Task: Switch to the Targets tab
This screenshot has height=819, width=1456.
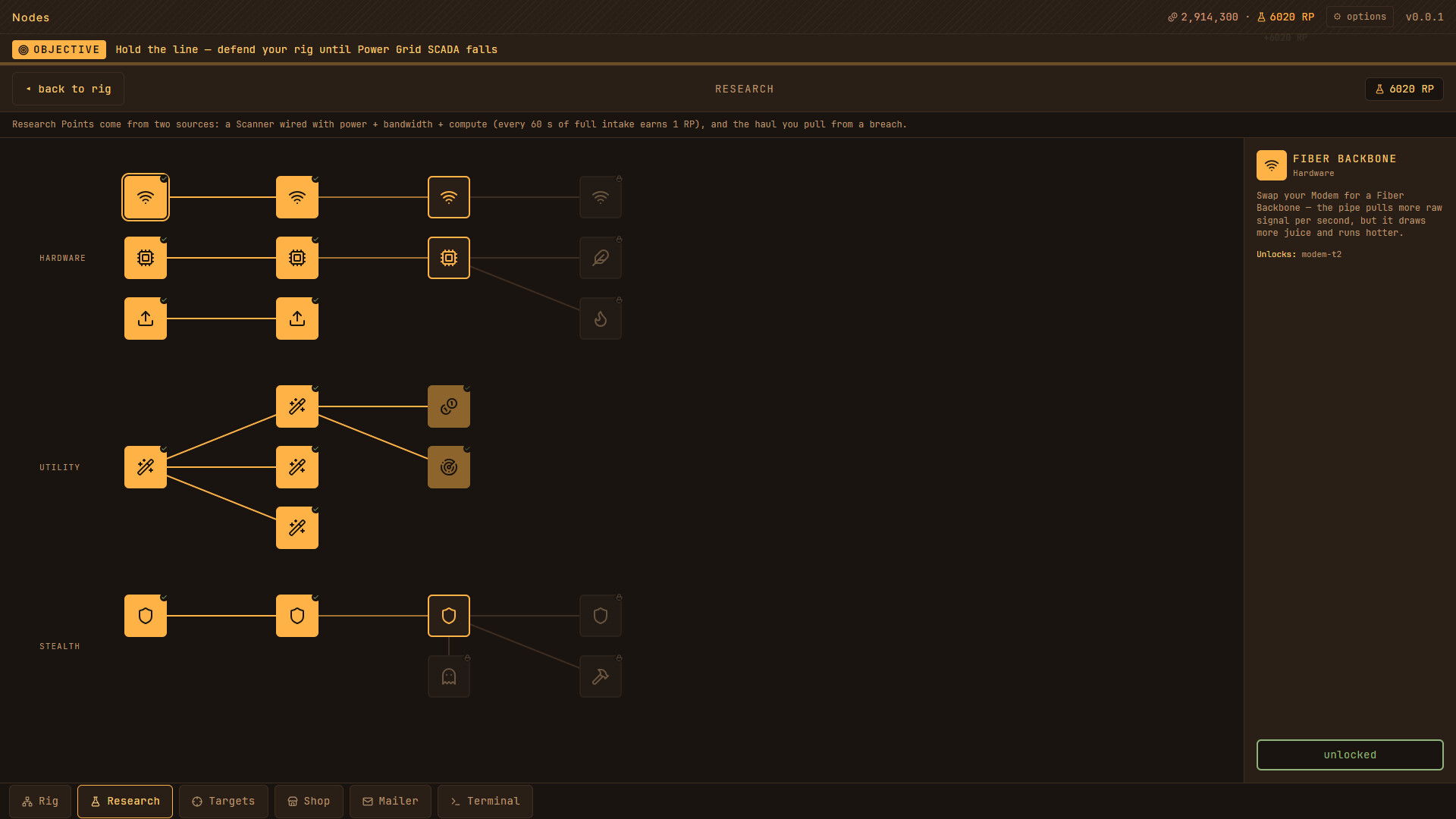Action: click(x=224, y=802)
